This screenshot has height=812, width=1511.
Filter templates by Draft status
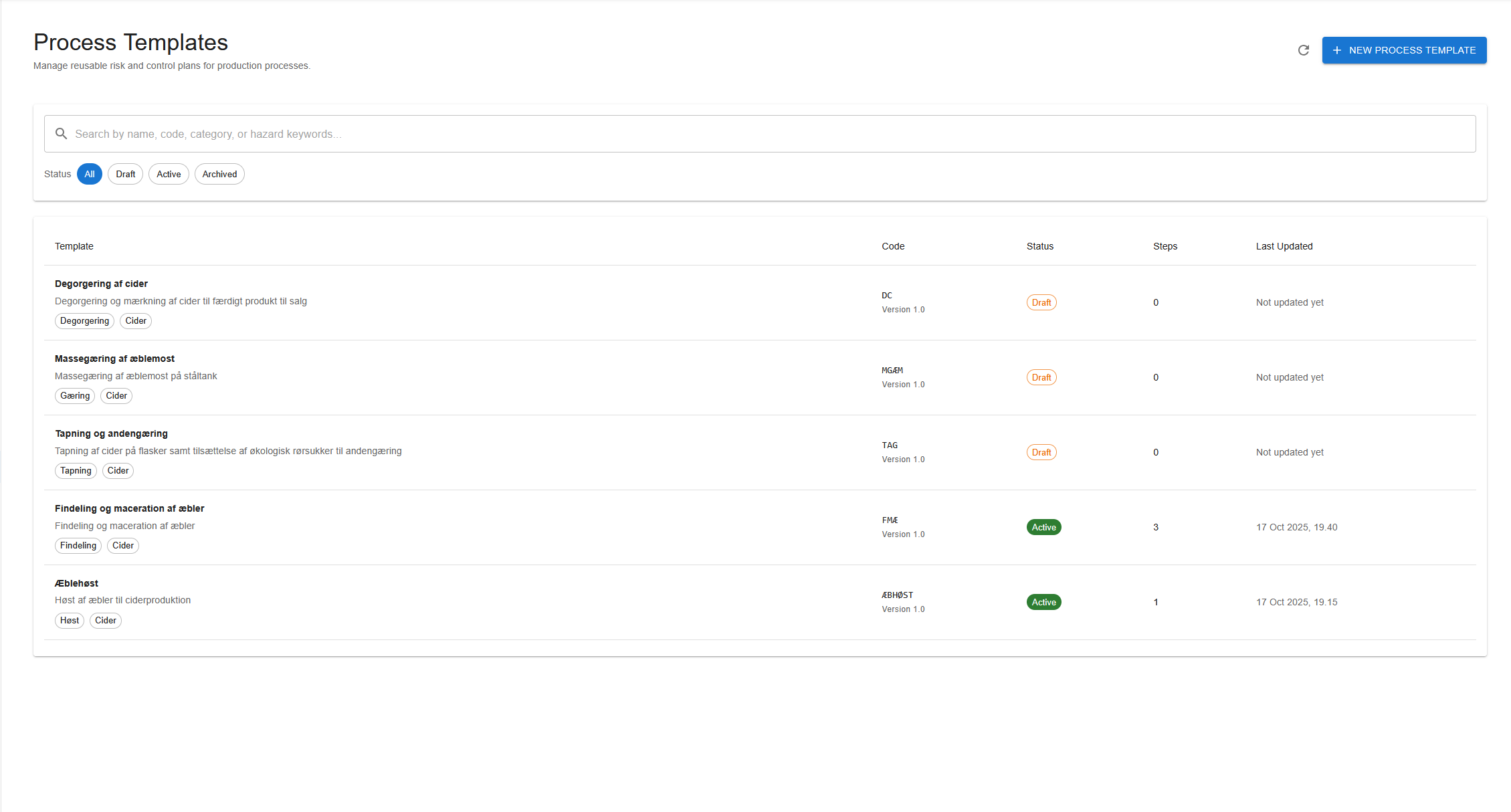click(125, 174)
